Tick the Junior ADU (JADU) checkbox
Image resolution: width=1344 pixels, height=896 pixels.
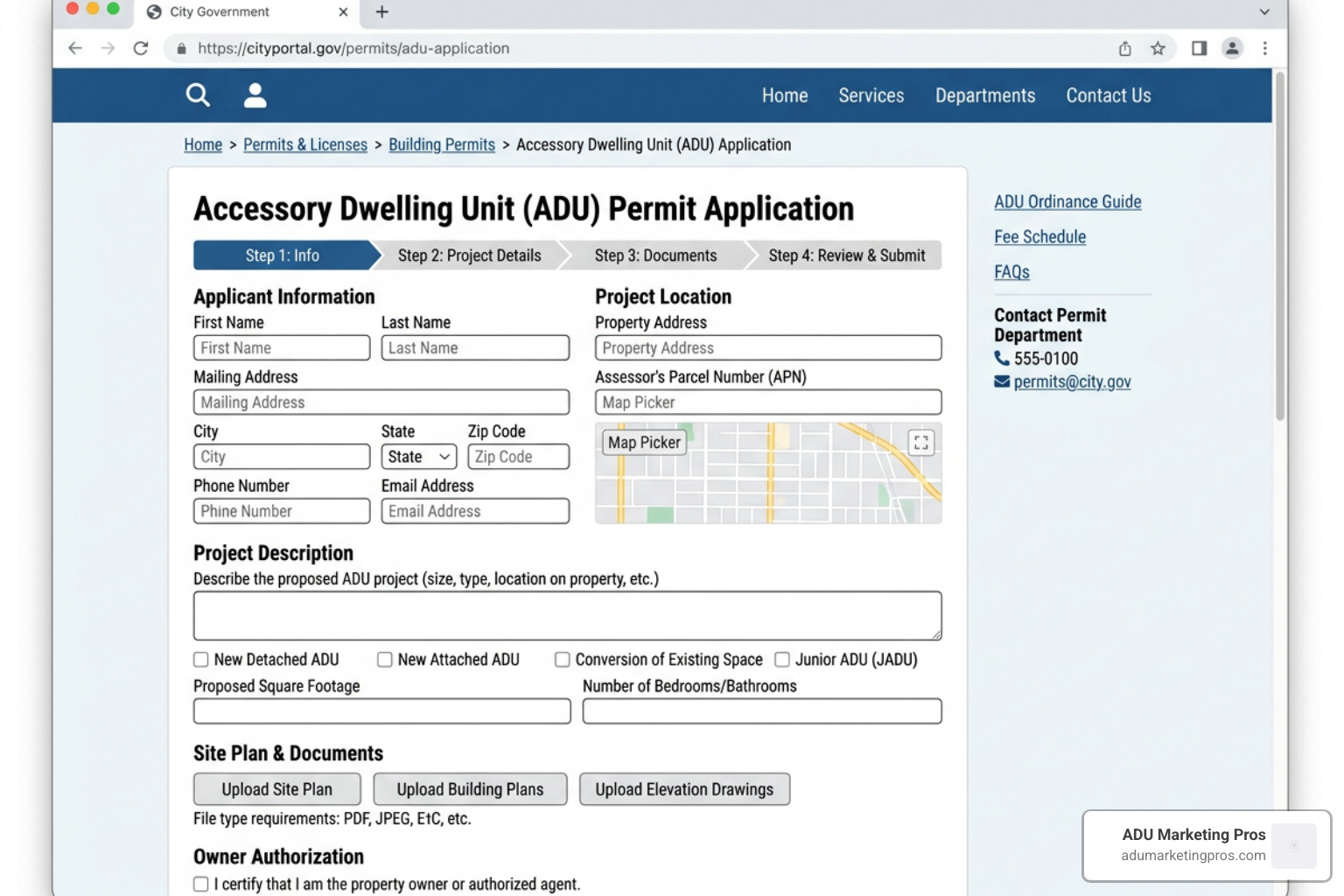point(782,660)
